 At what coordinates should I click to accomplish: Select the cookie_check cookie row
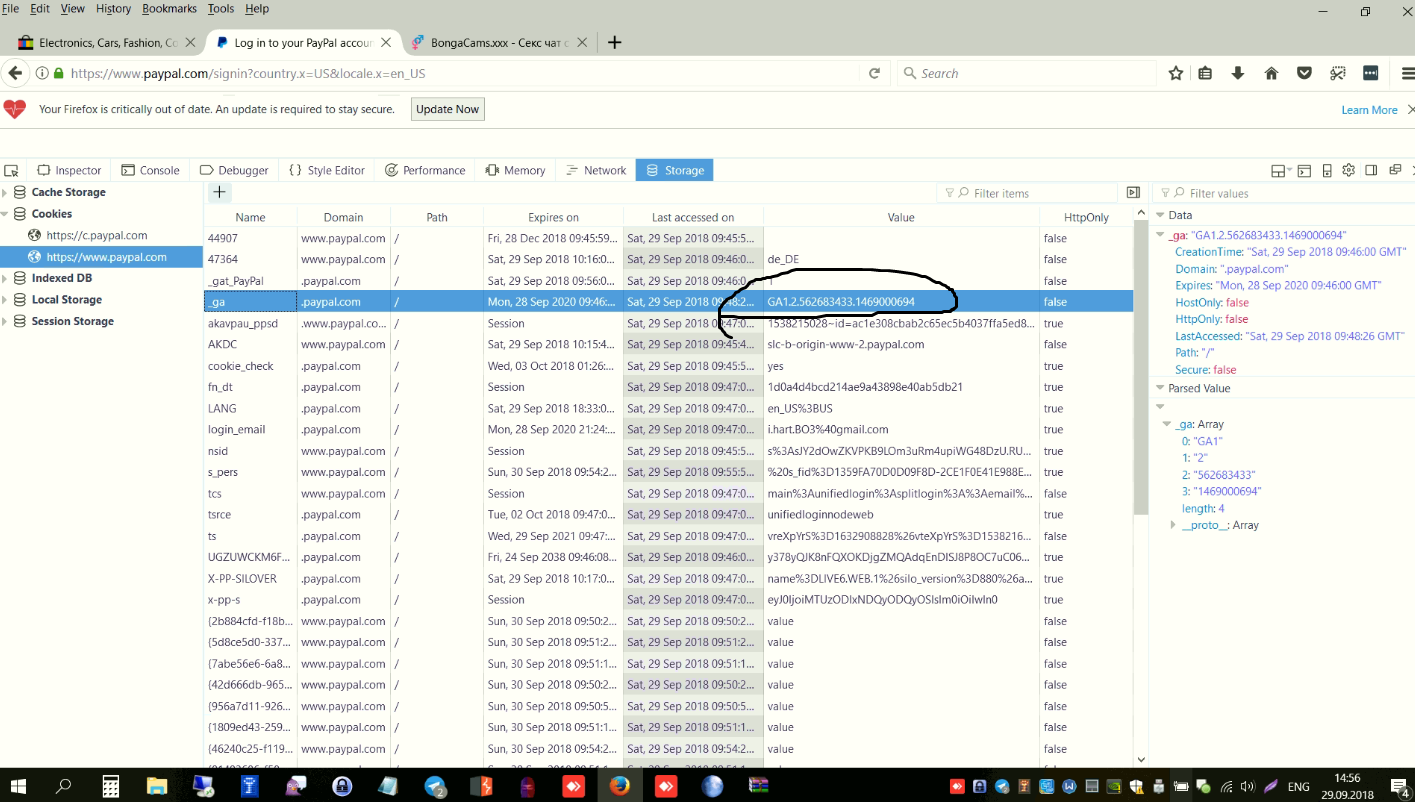(668, 366)
